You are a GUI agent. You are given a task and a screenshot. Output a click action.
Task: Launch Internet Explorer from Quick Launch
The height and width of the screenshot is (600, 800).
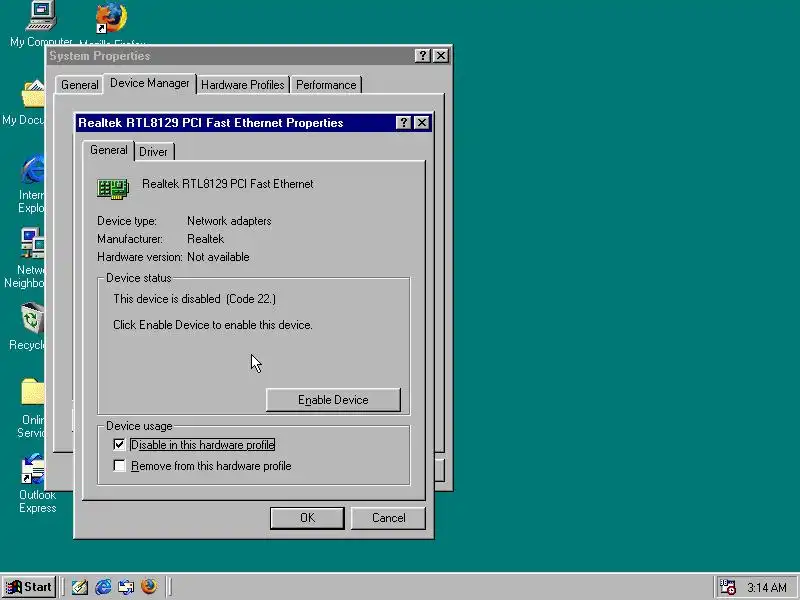coord(103,587)
